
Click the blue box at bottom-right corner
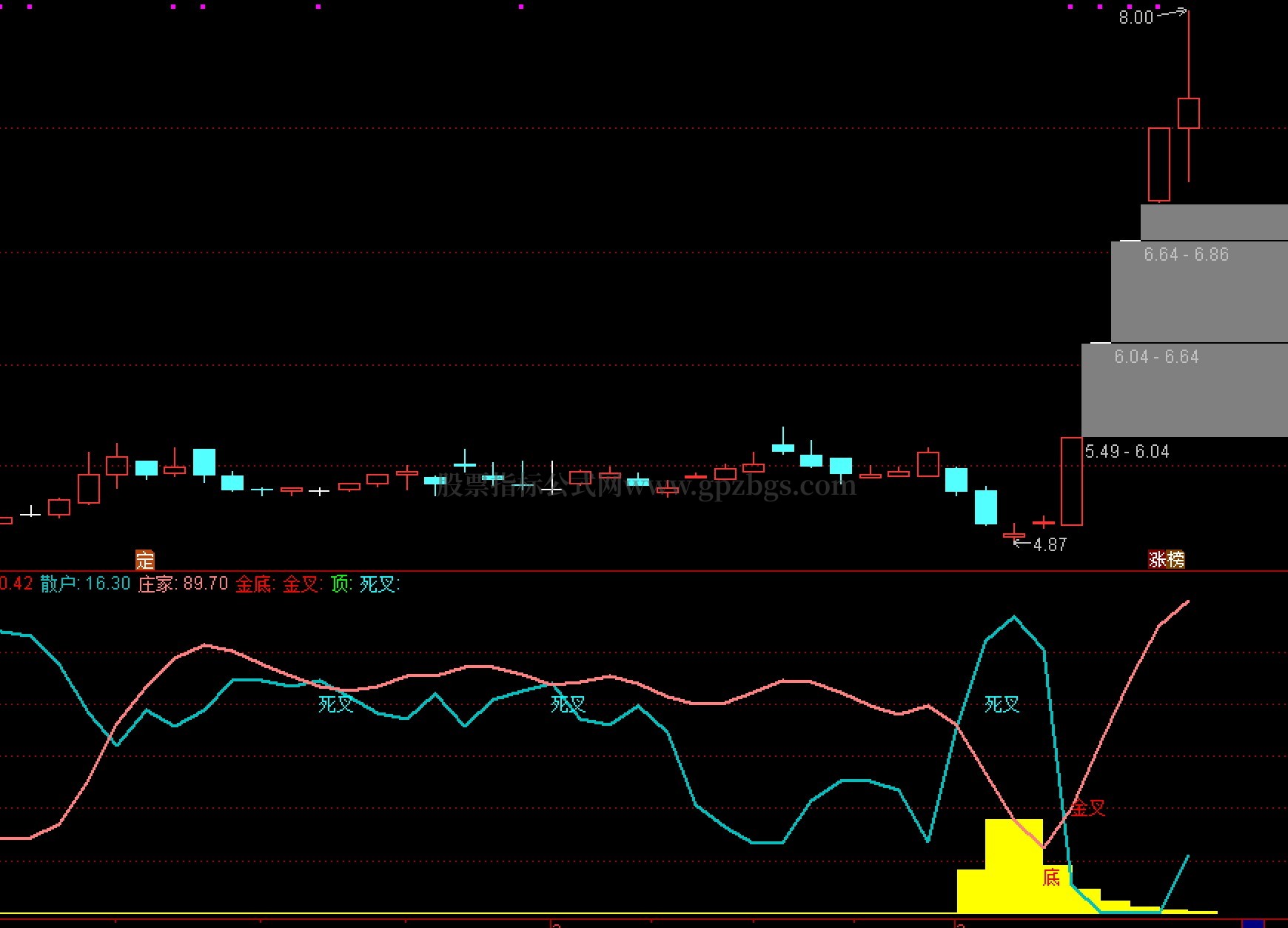(1252, 924)
